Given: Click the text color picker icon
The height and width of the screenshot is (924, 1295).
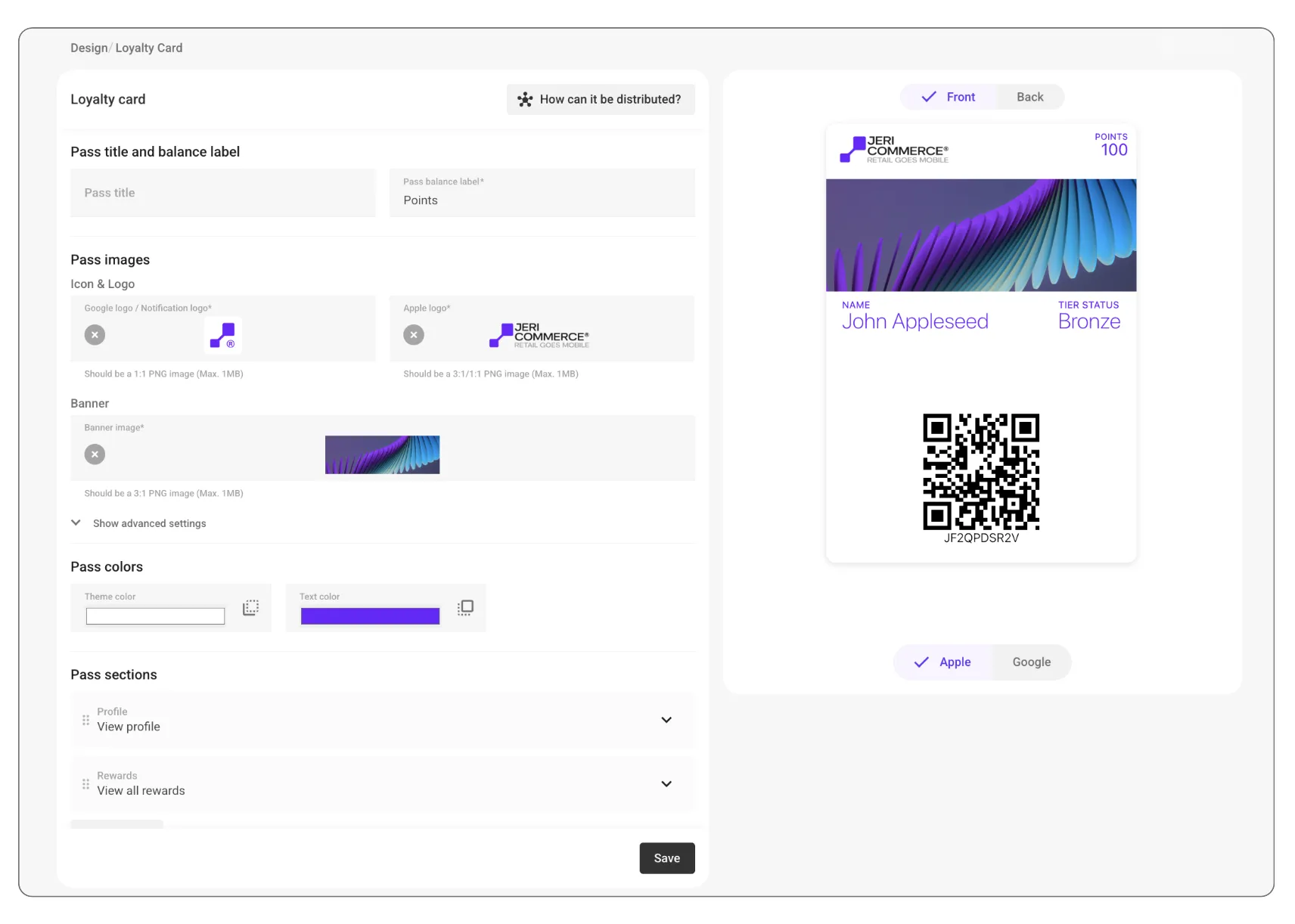Looking at the screenshot, I should click(x=465, y=608).
